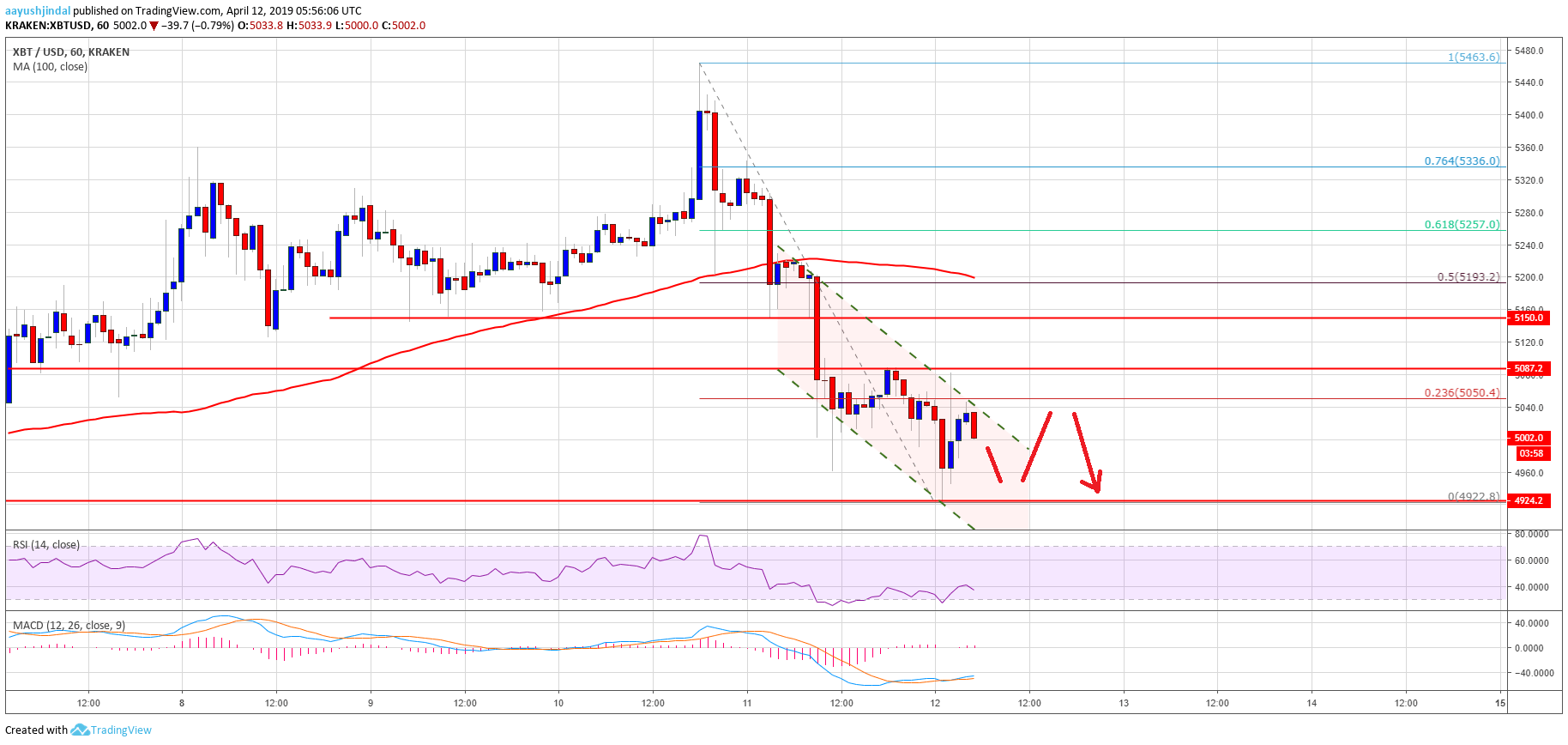
Task: Click the 5480.0 price axis tick
Action: (x=1529, y=51)
